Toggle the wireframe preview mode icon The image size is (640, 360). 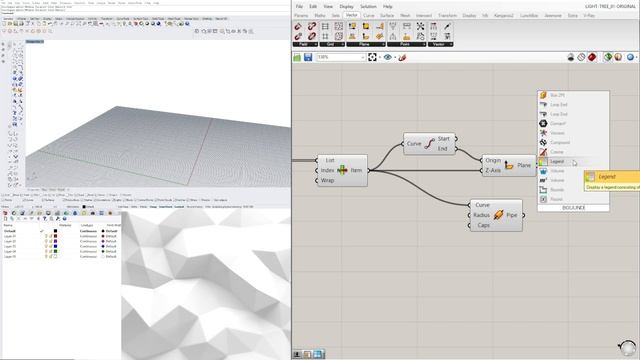pos(582,57)
